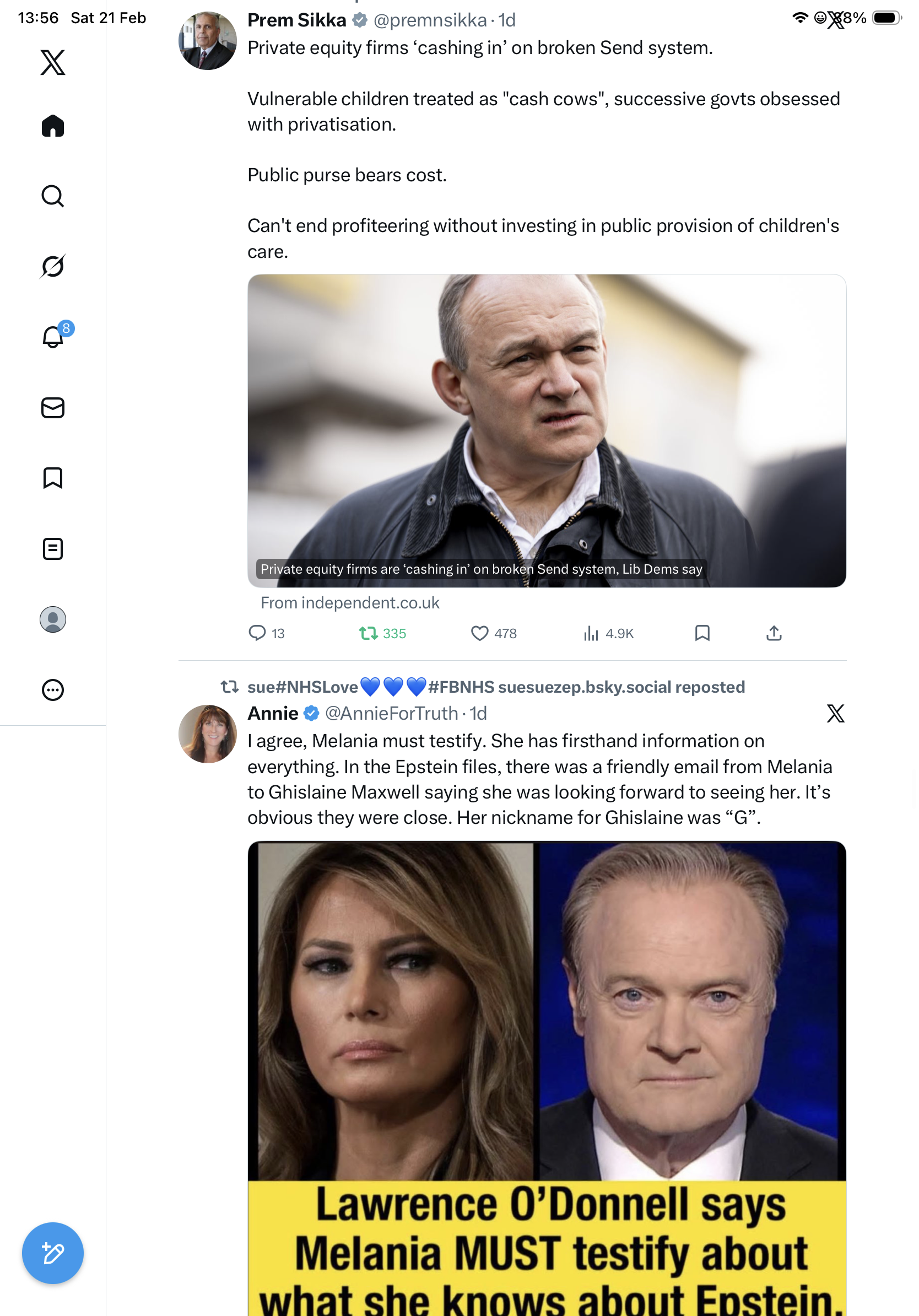This screenshot has height=1316, width=919.
Task: Click the X logo at sidebar top
Action: [53, 62]
